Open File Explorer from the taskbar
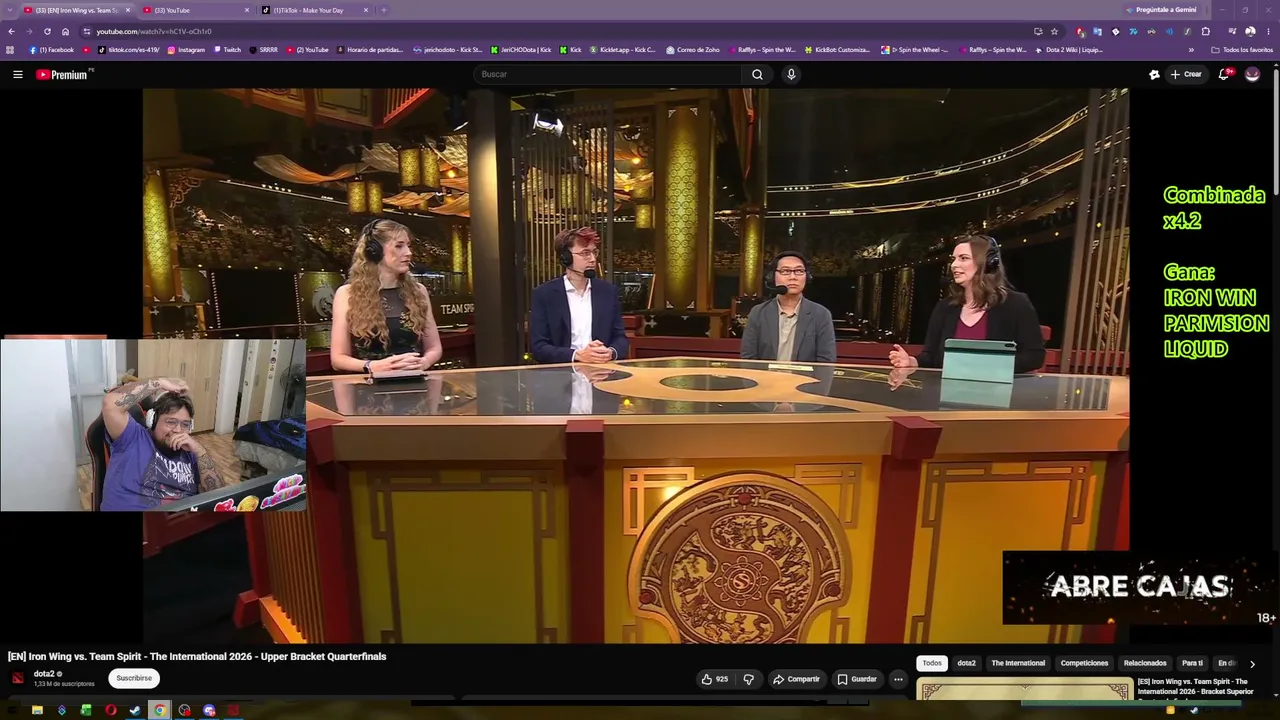This screenshot has width=1280, height=720. (x=37, y=710)
